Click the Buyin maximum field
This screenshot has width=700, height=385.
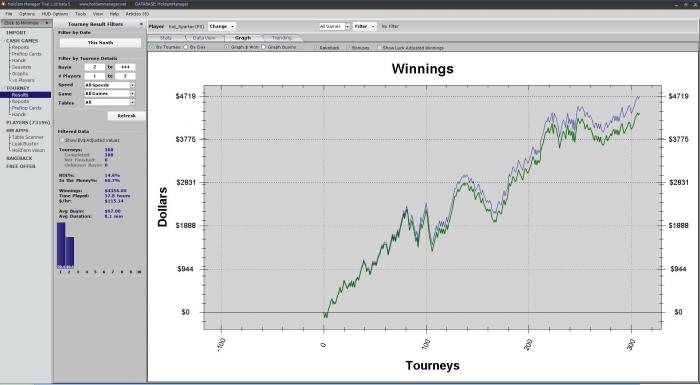(125, 67)
